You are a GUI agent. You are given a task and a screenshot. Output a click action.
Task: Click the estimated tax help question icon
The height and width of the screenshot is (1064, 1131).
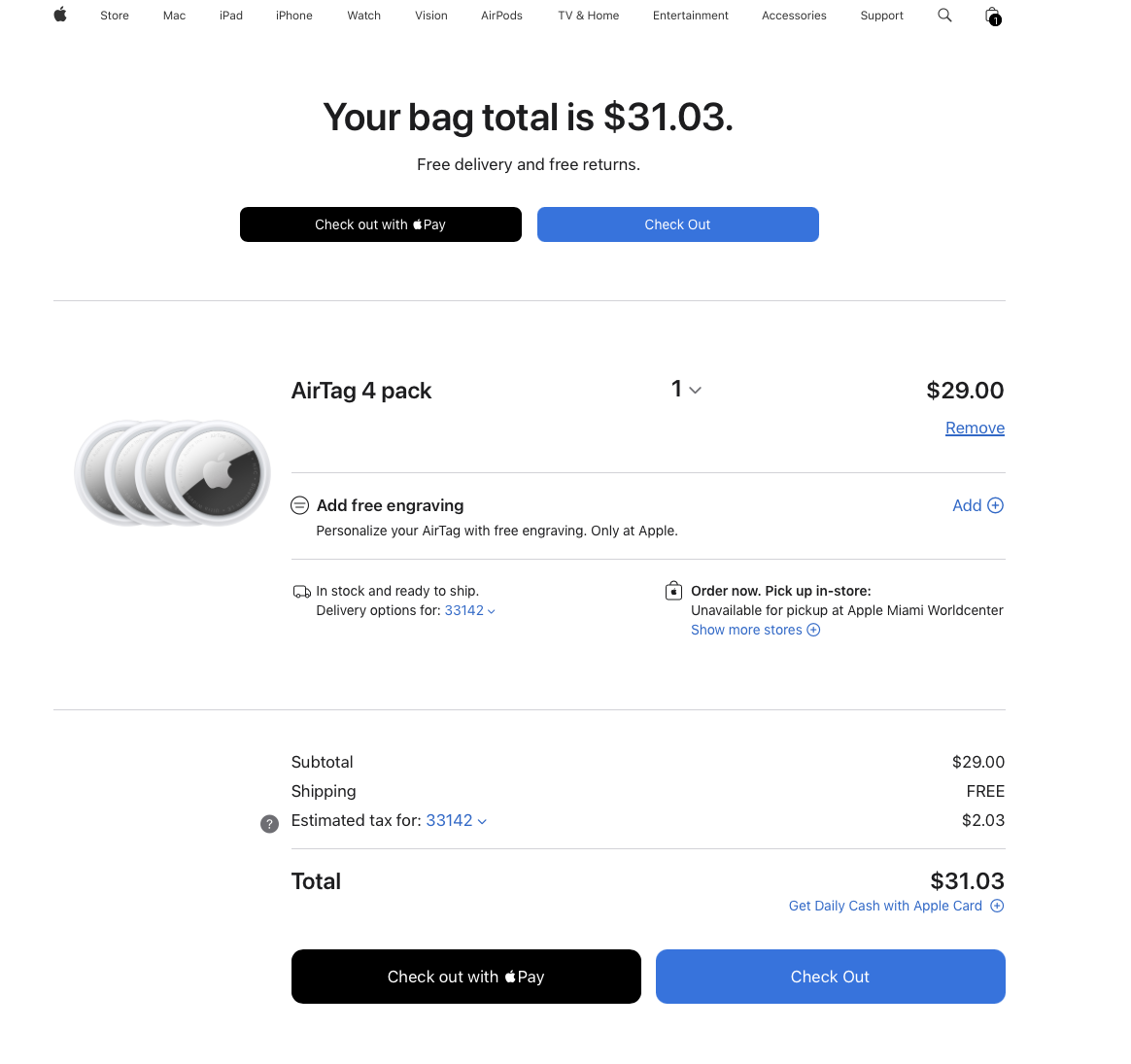point(270,824)
